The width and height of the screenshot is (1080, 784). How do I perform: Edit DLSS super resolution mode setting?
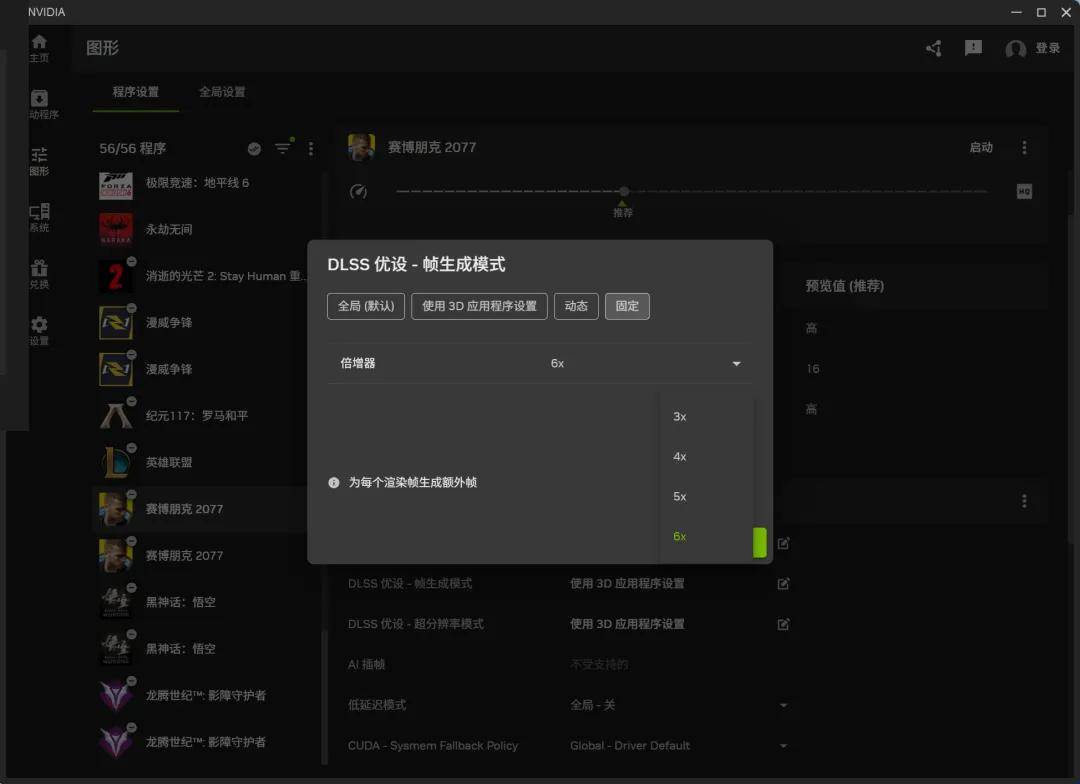click(x=783, y=624)
